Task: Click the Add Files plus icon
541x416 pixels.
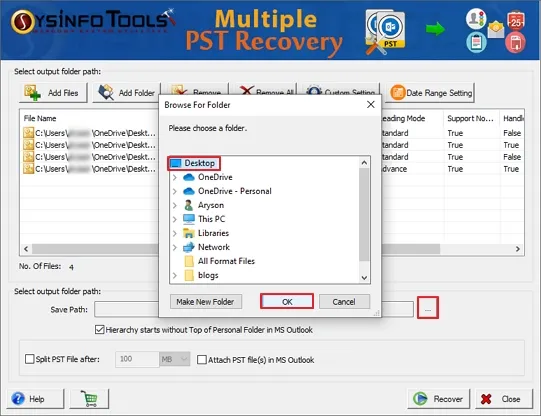Action: click(x=32, y=93)
